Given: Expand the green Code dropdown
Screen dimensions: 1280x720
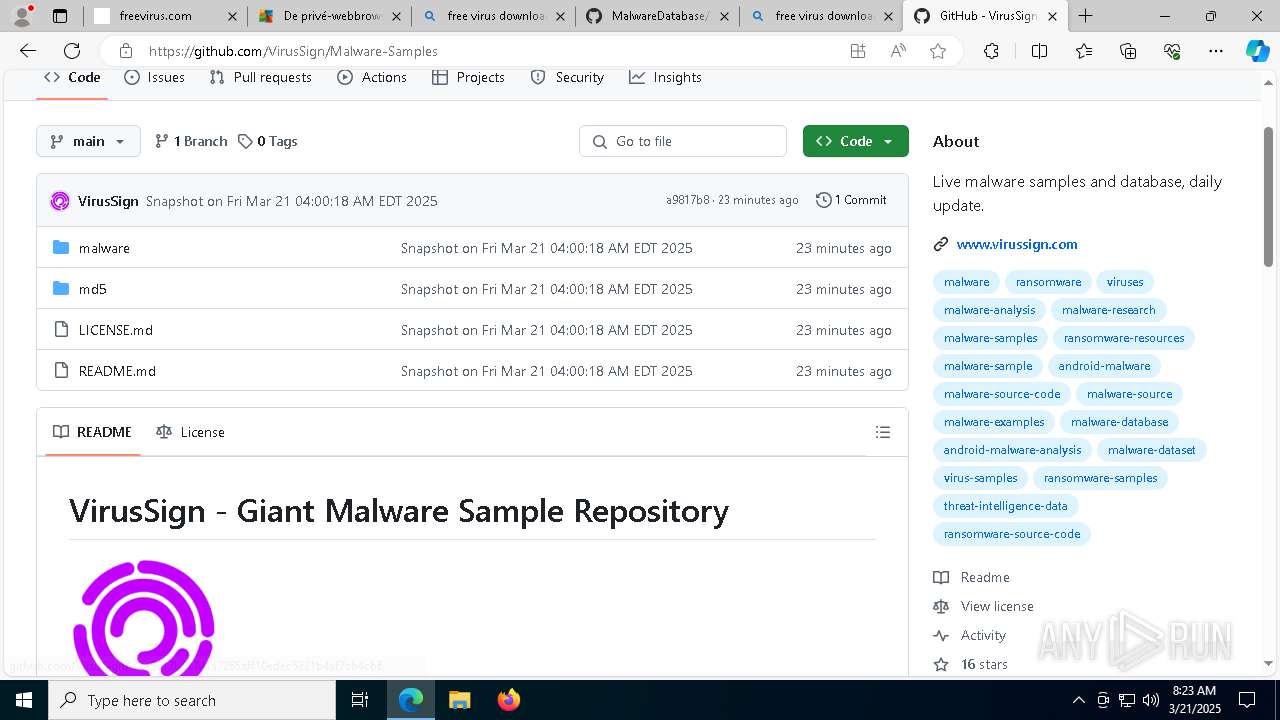Looking at the screenshot, I should [855, 141].
